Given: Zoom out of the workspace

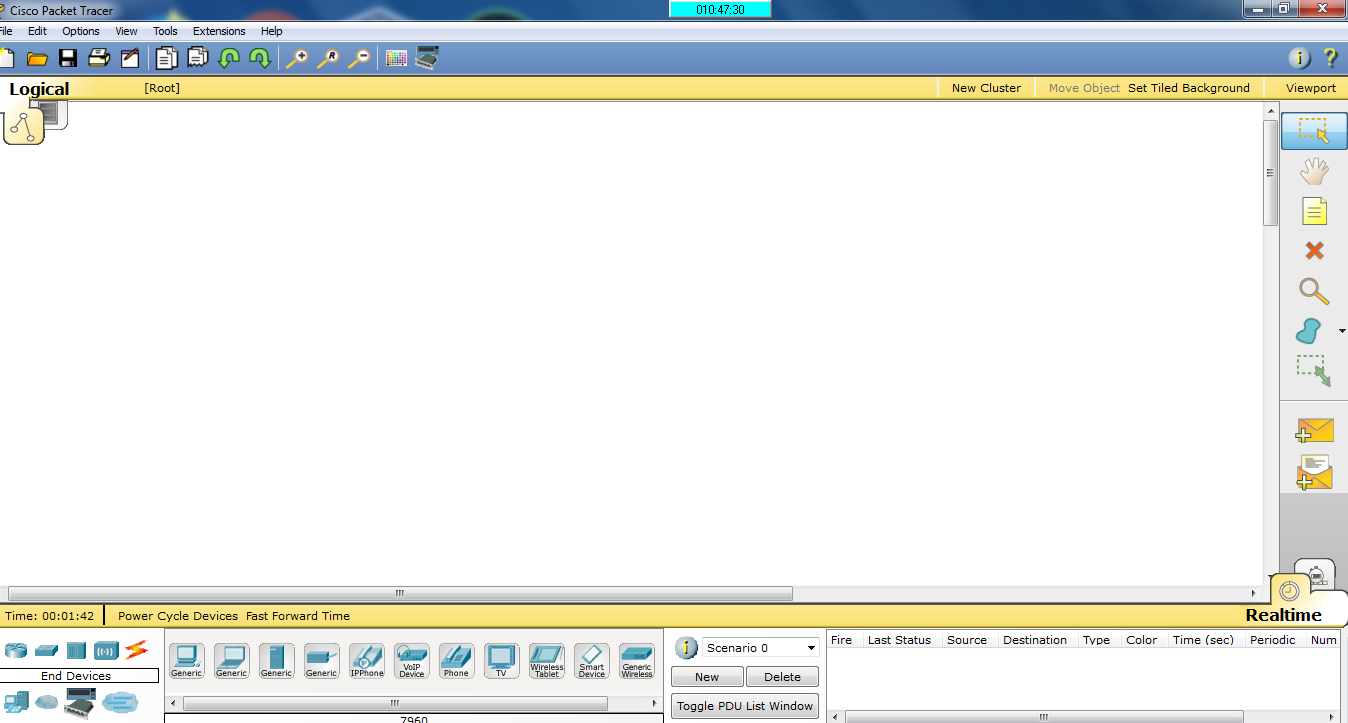Looking at the screenshot, I should click(x=358, y=58).
